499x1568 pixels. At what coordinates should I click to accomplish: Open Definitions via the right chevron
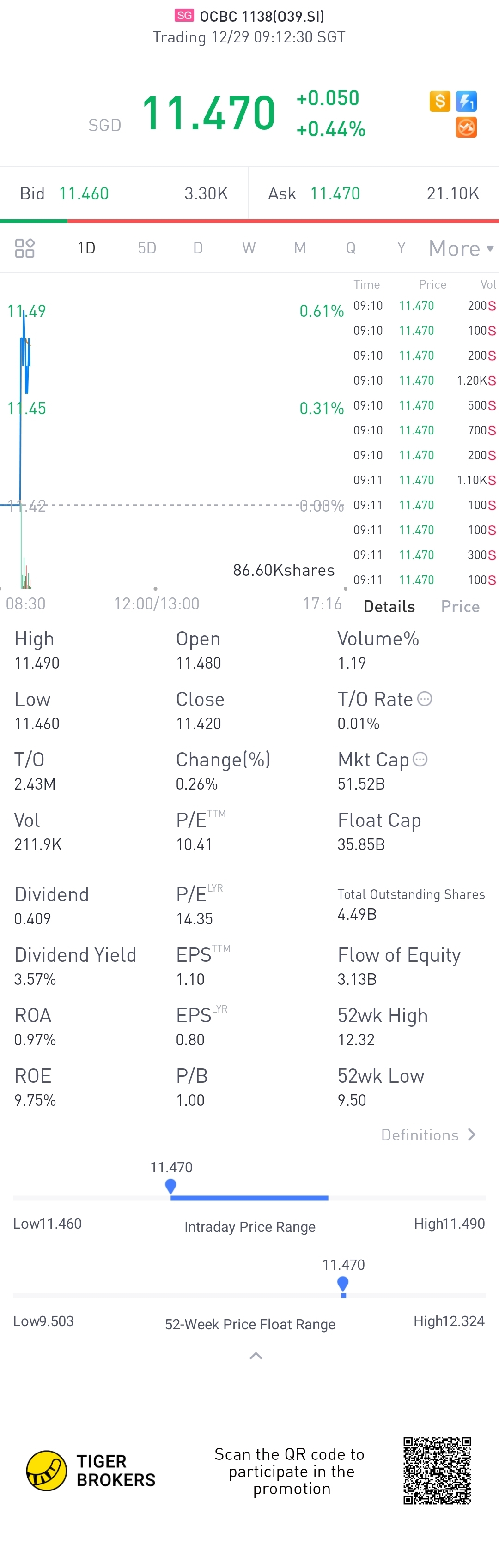(x=472, y=1134)
